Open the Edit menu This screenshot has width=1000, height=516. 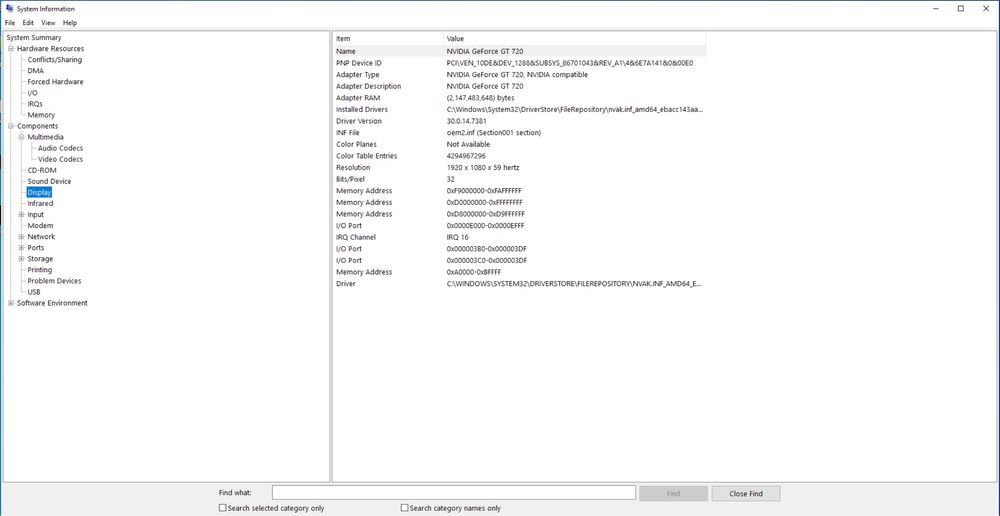click(28, 23)
